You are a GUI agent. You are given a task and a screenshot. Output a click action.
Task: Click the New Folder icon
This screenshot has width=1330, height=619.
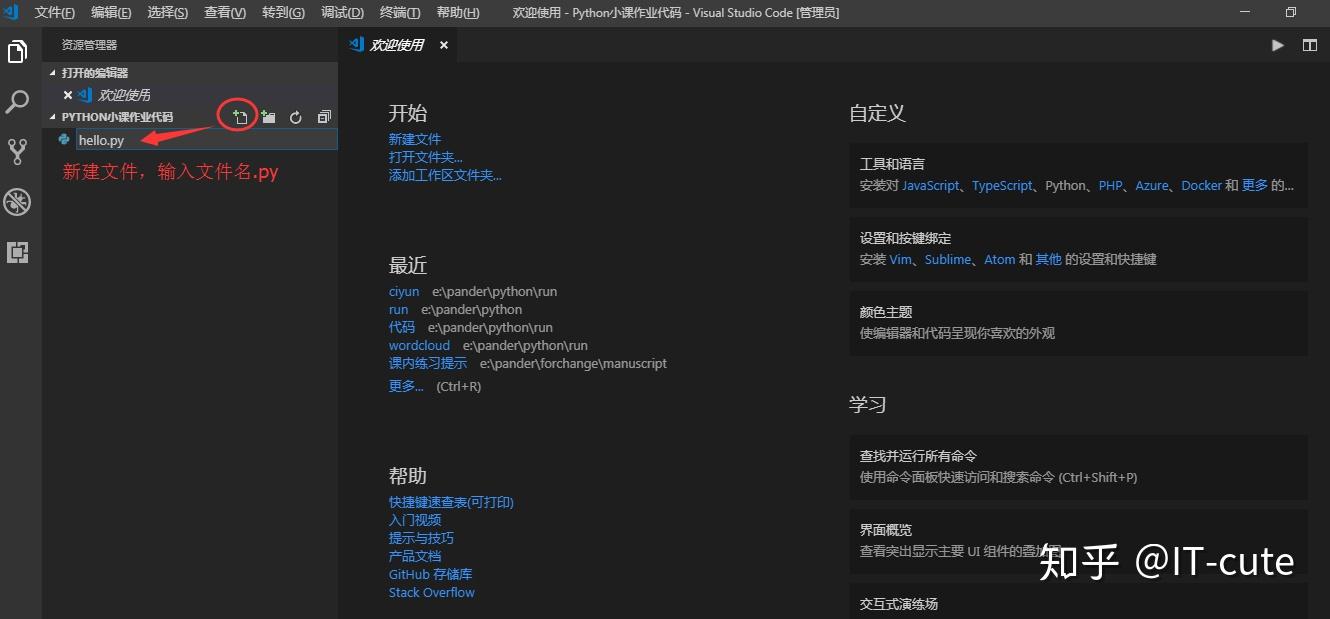[x=267, y=116]
